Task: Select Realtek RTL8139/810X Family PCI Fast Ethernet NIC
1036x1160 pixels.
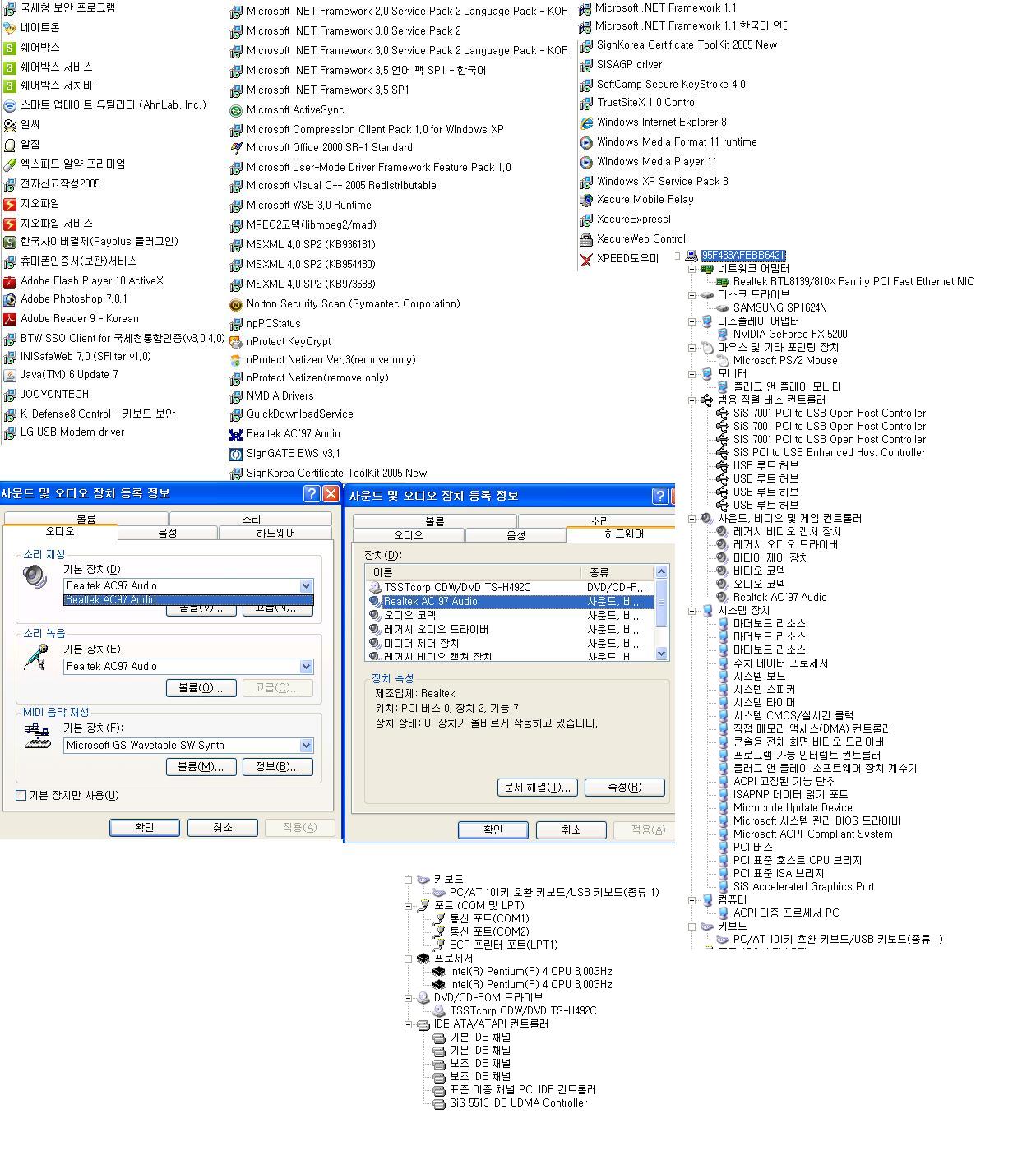Action: coord(853,282)
